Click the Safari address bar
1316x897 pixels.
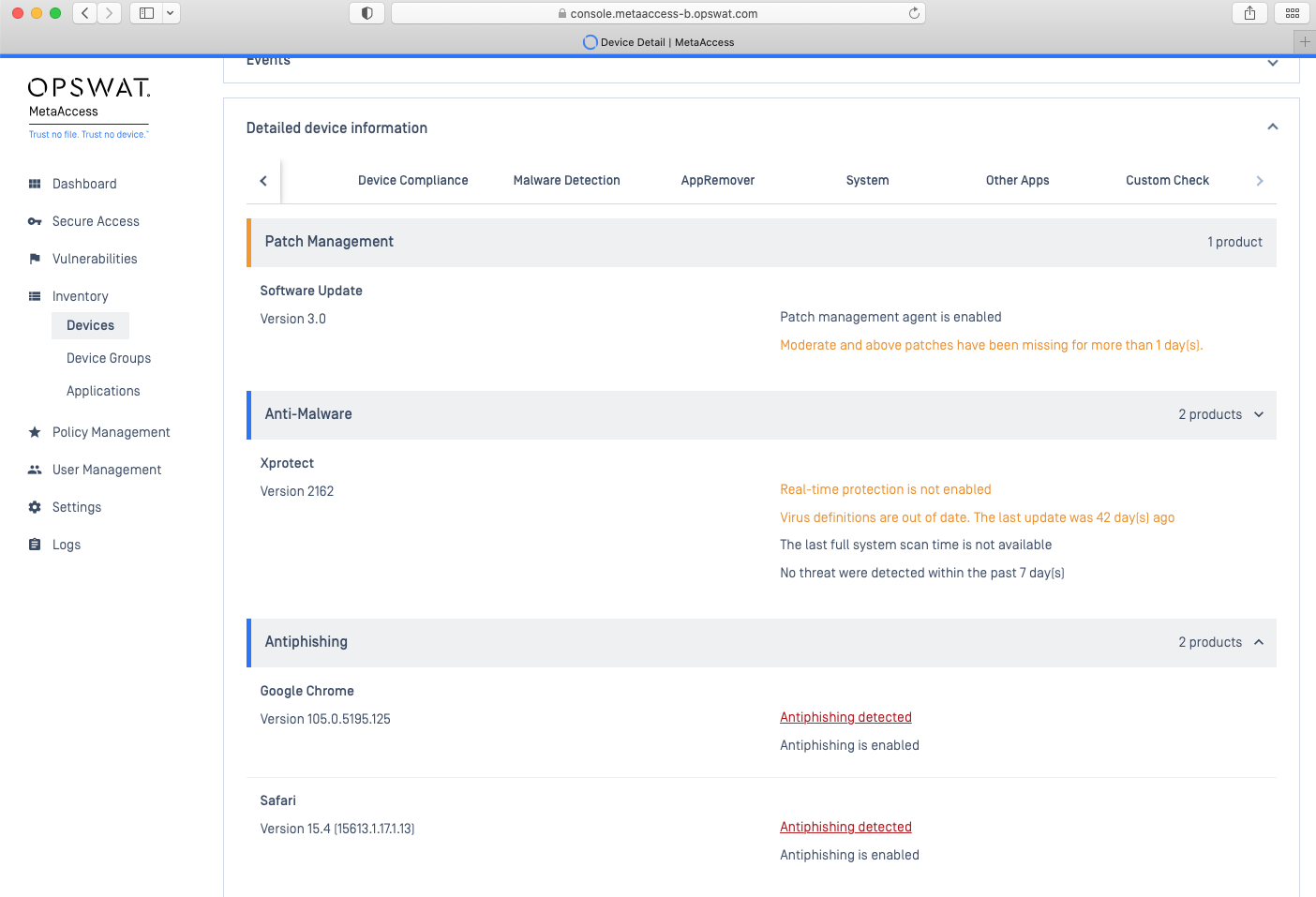(x=658, y=13)
